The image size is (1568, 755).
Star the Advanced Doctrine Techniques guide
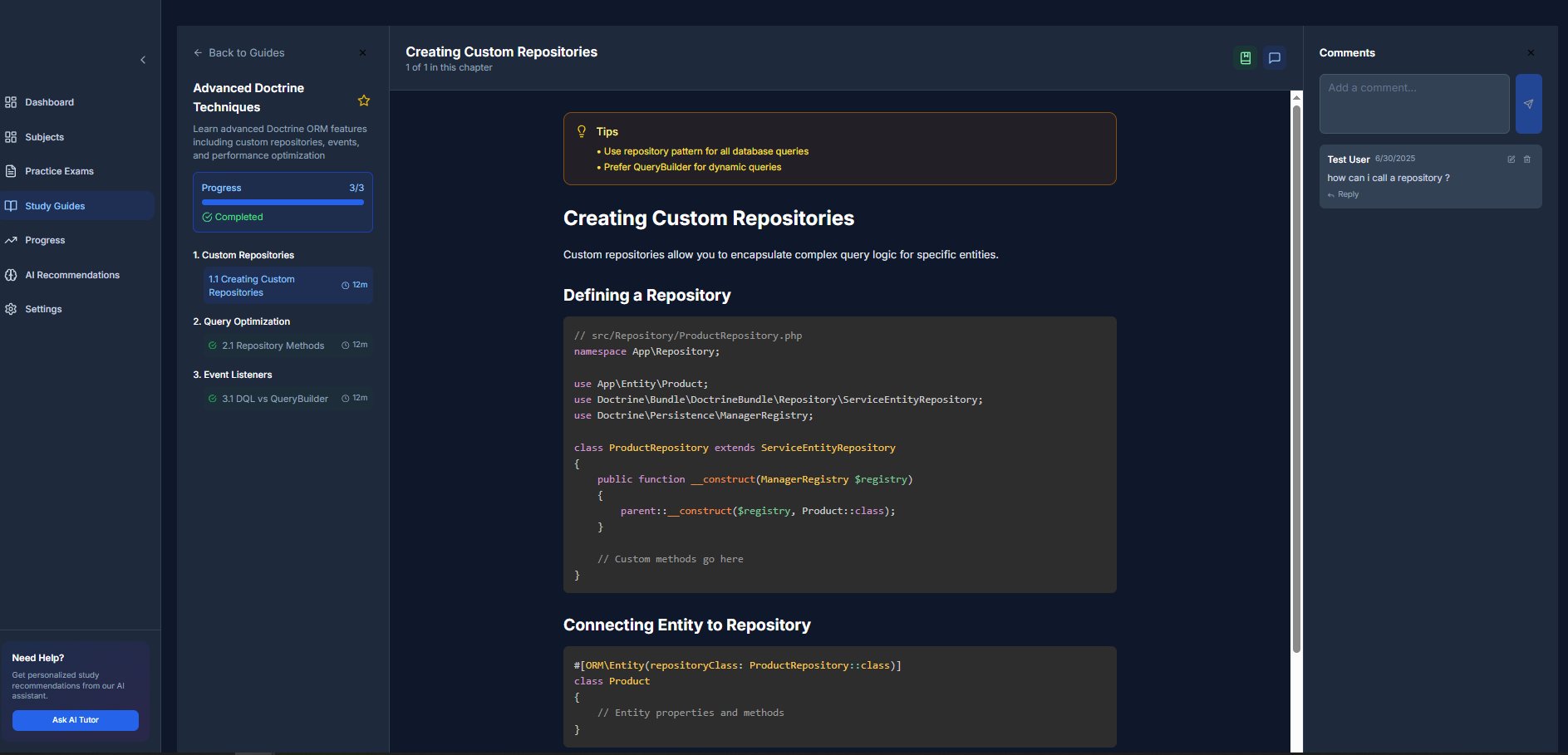point(364,101)
